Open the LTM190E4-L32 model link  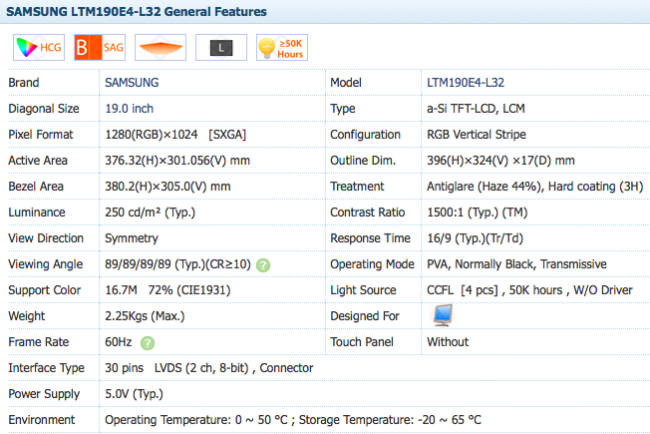pyautogui.click(x=467, y=82)
